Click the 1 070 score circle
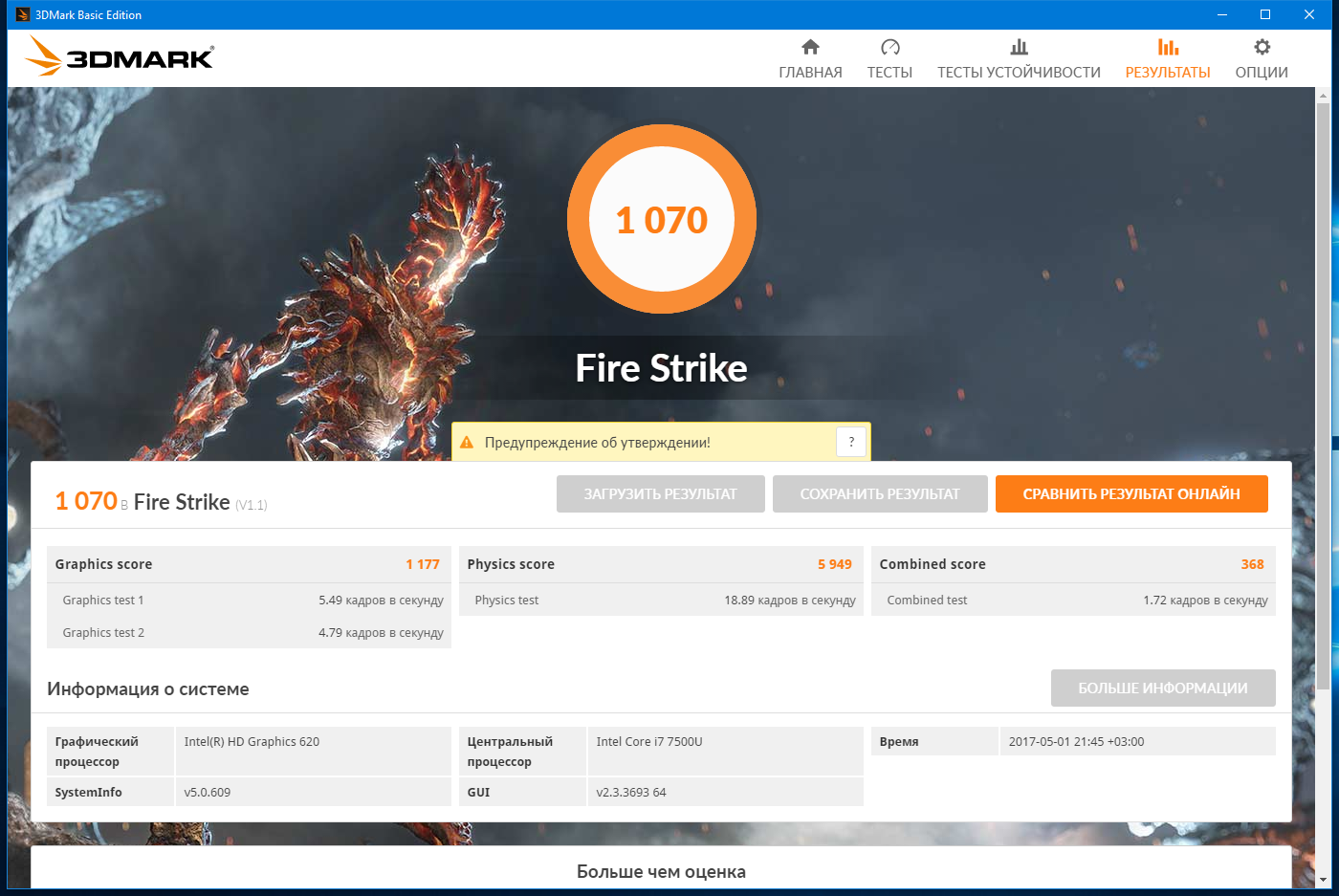 point(662,219)
